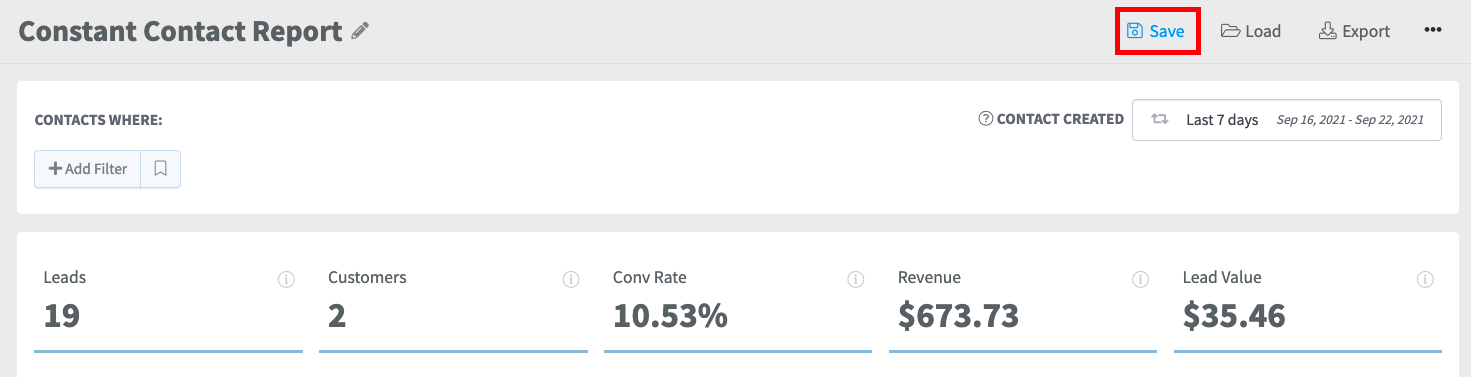Image resolution: width=1471 pixels, height=377 pixels.
Task: Export the report
Action: (x=1354, y=31)
